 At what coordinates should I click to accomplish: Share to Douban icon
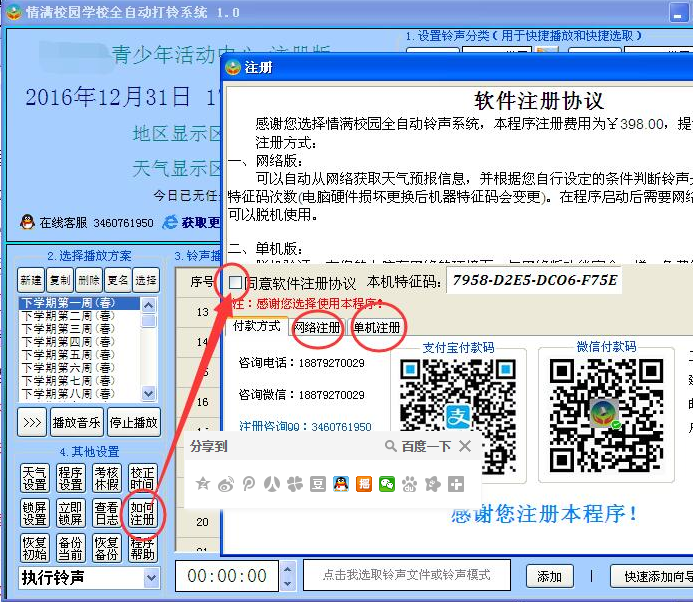tap(318, 484)
